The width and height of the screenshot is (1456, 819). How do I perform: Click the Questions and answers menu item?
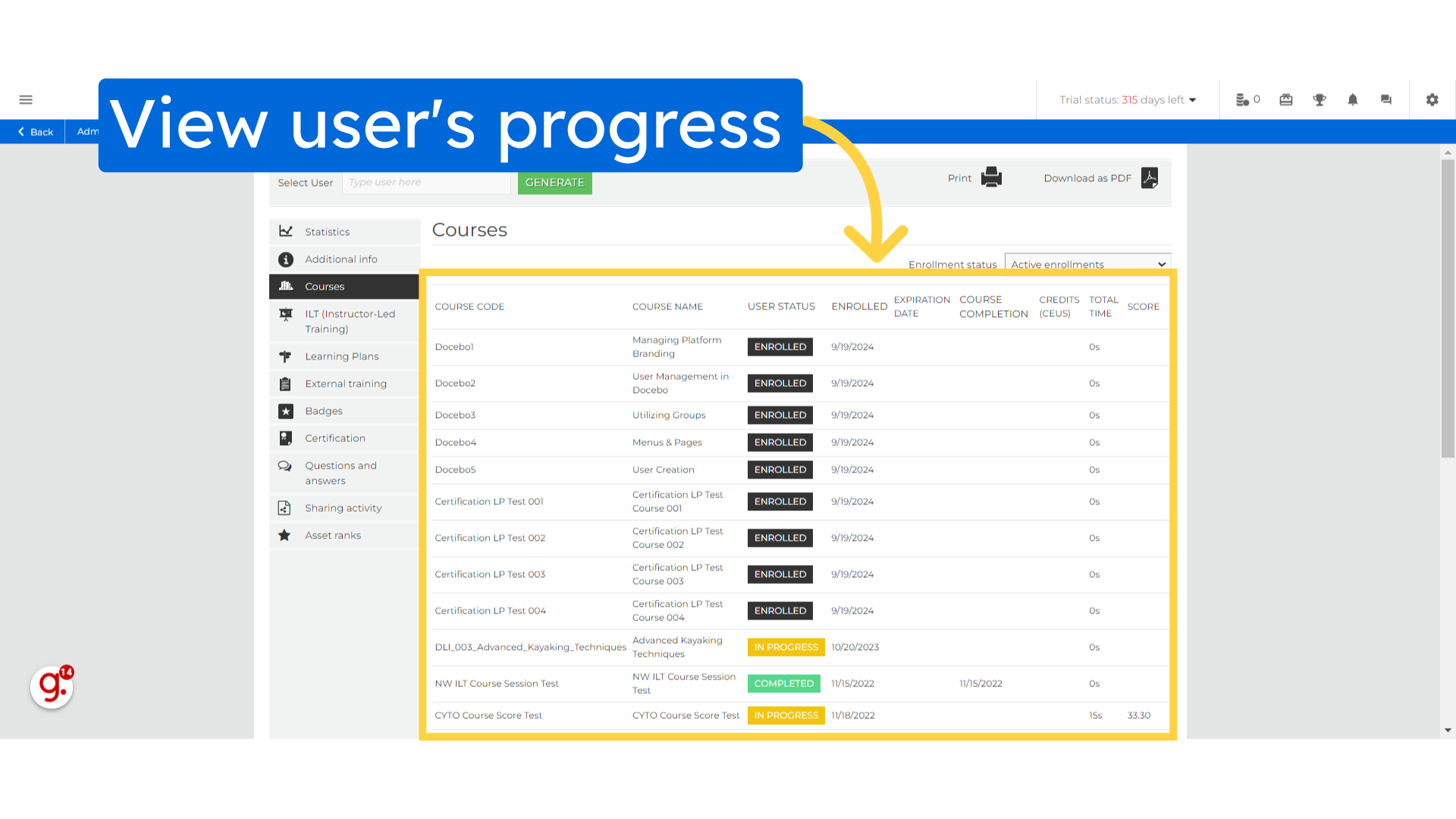[x=341, y=473]
